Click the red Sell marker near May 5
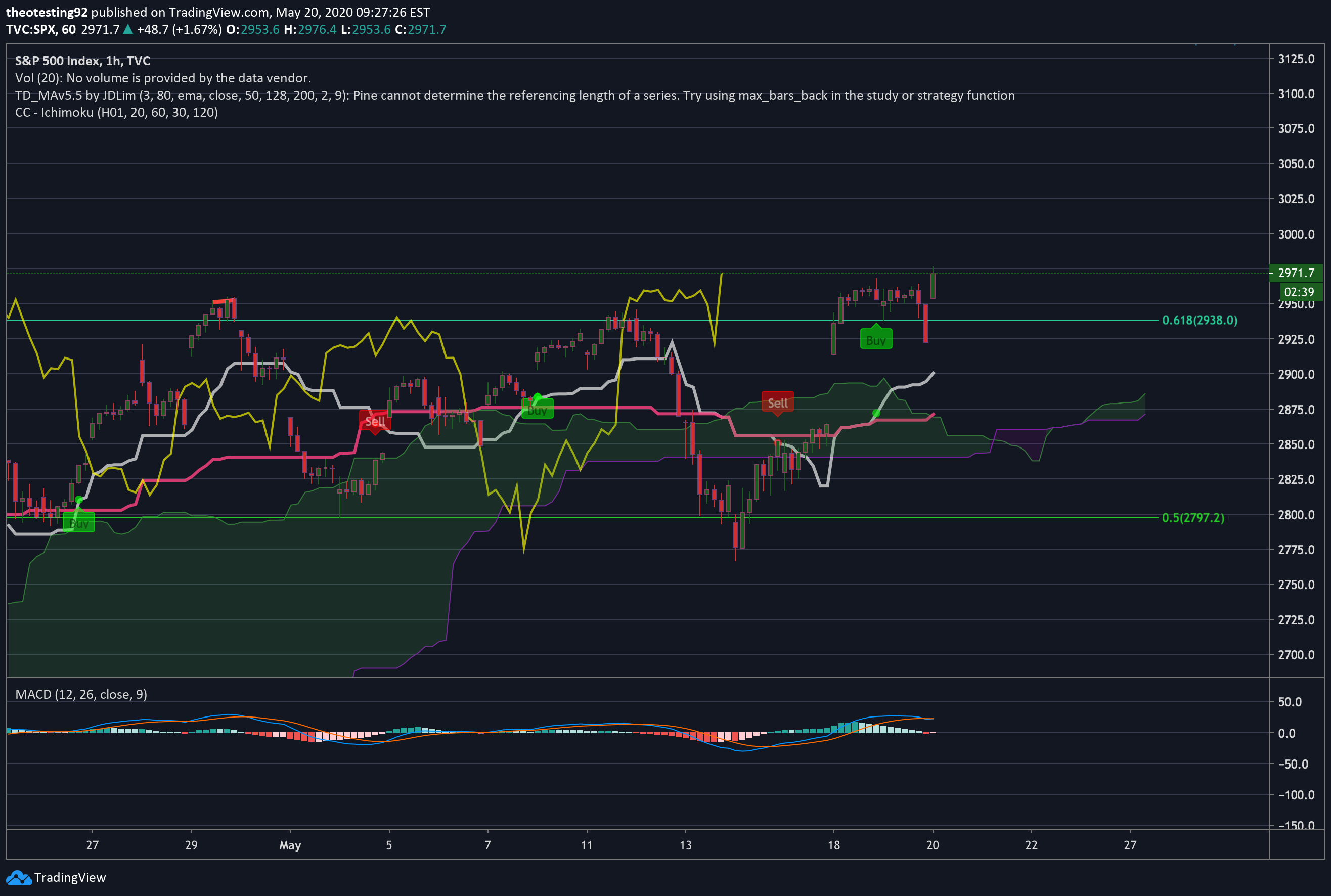 (375, 422)
